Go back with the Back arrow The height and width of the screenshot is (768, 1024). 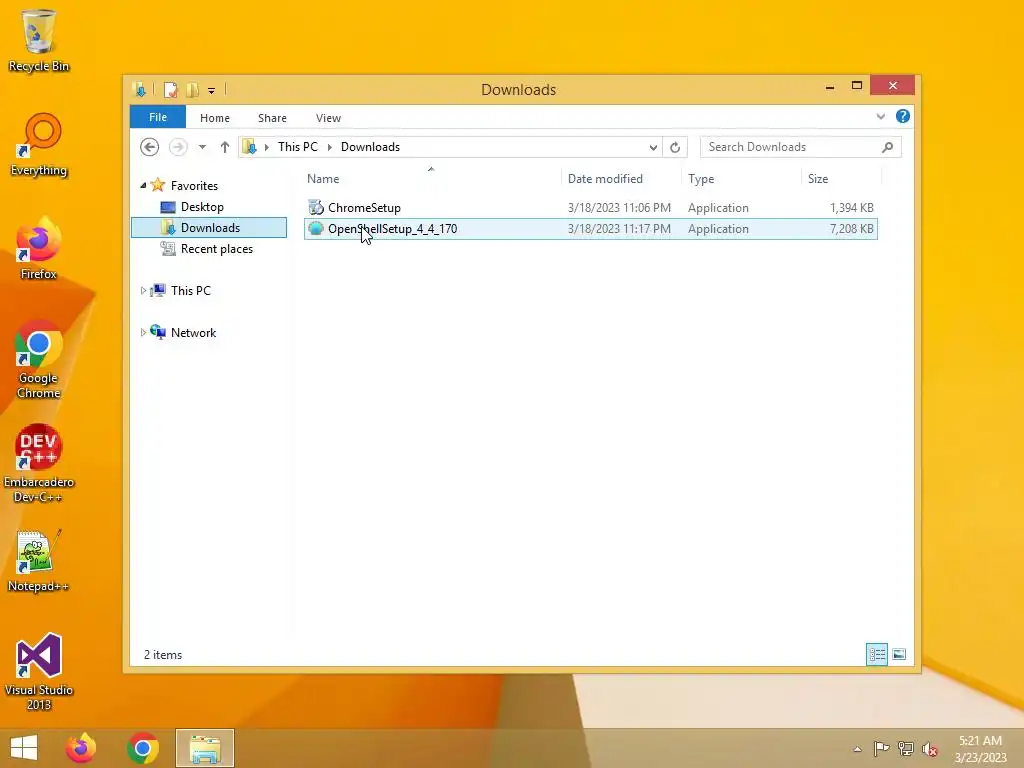pos(150,147)
